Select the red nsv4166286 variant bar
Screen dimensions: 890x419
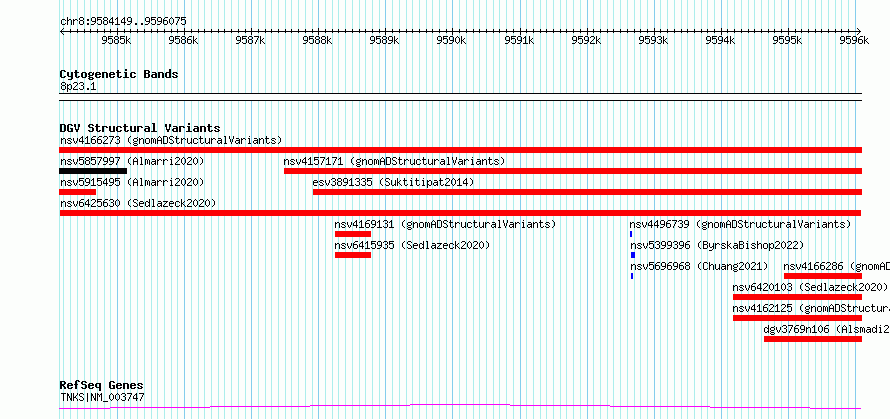[x=822, y=276]
